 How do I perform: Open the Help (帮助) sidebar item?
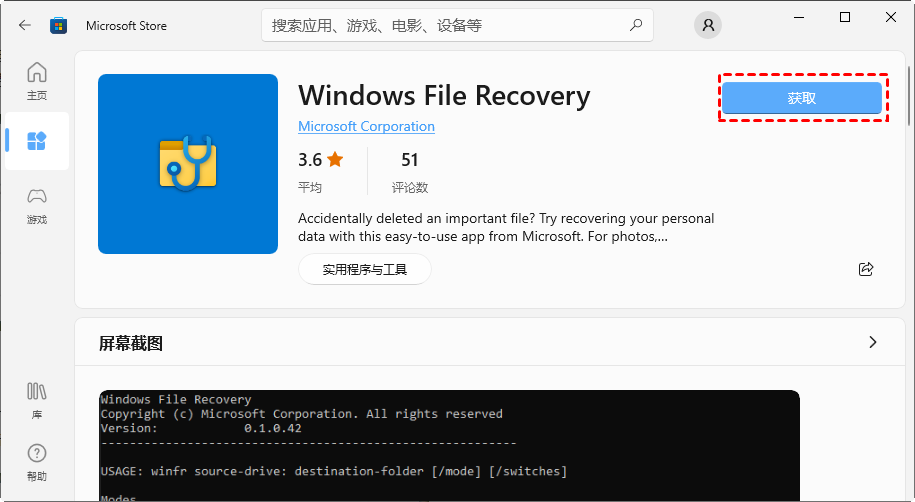(x=37, y=462)
